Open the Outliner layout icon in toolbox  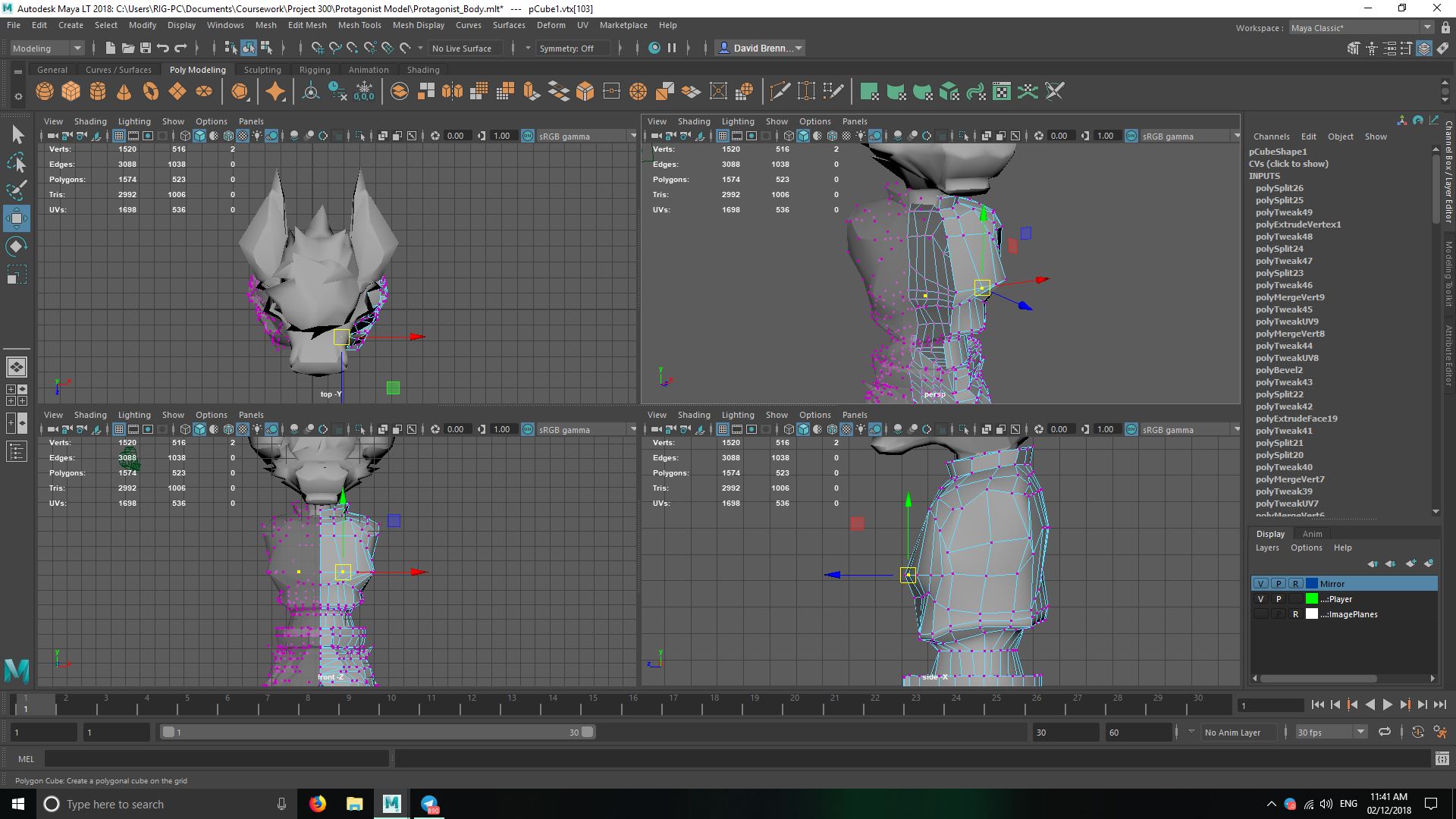coord(17,452)
